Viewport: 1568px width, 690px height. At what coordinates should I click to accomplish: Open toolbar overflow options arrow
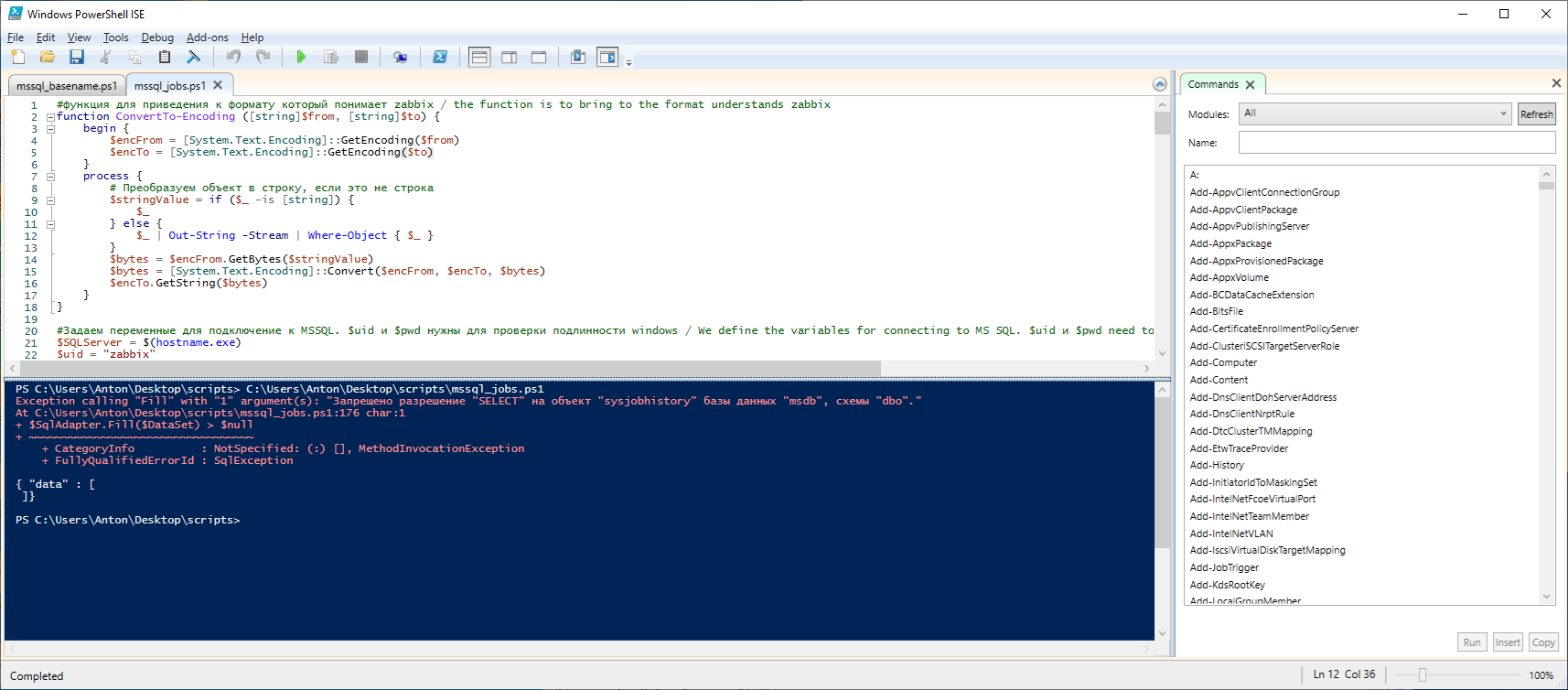628,62
